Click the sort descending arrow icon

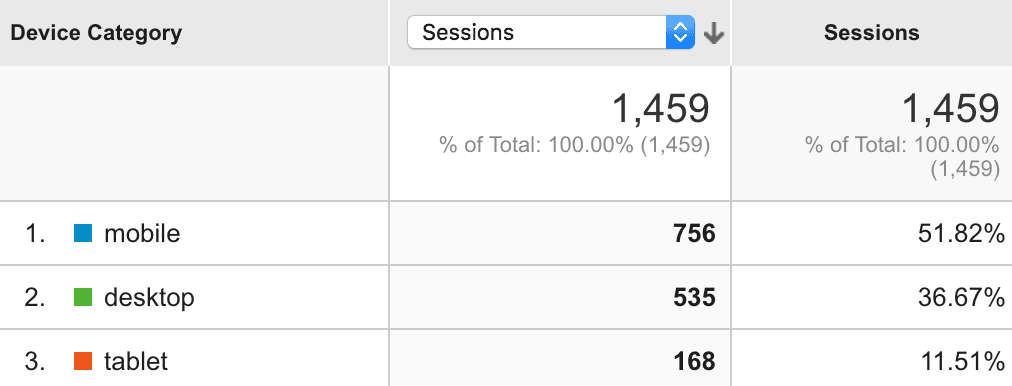click(713, 33)
